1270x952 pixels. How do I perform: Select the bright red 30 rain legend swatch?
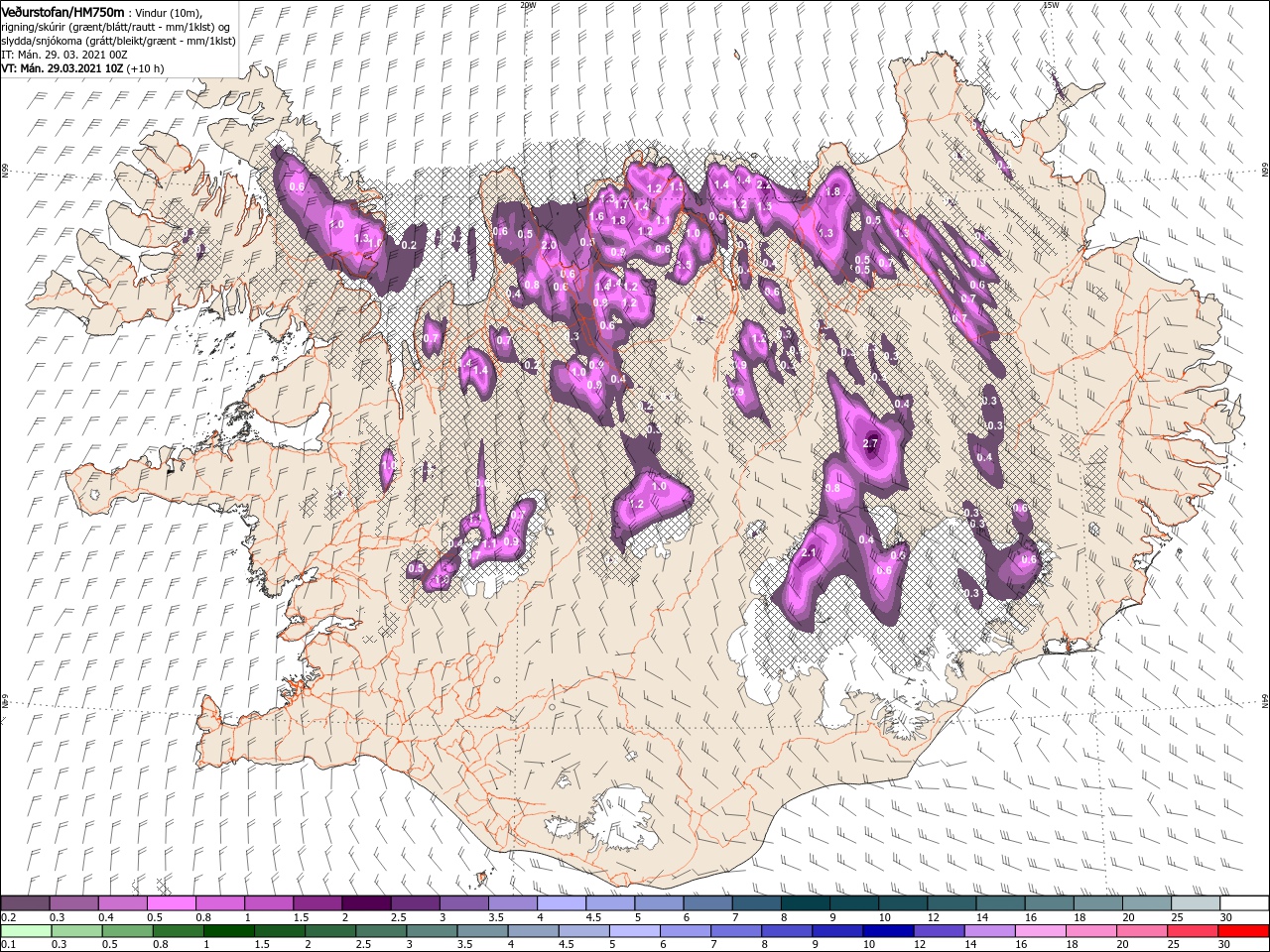pyautogui.click(x=1244, y=931)
